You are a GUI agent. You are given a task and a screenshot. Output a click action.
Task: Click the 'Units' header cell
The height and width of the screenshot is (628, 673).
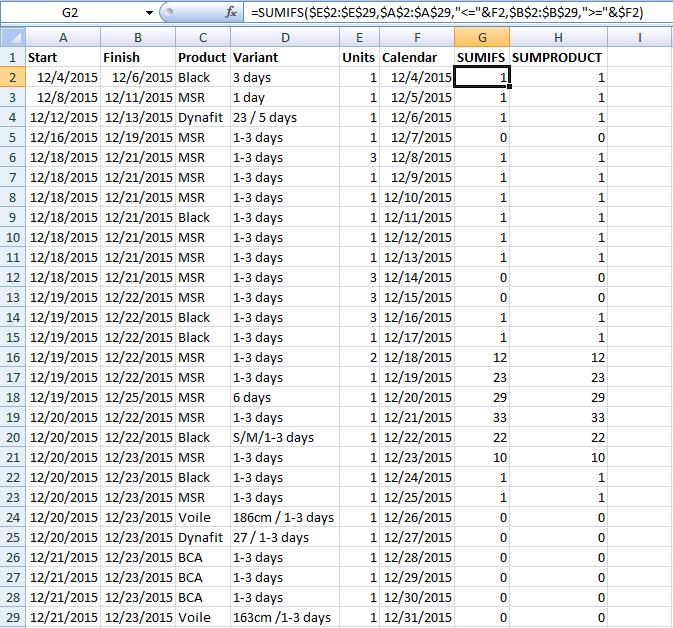[x=360, y=57]
